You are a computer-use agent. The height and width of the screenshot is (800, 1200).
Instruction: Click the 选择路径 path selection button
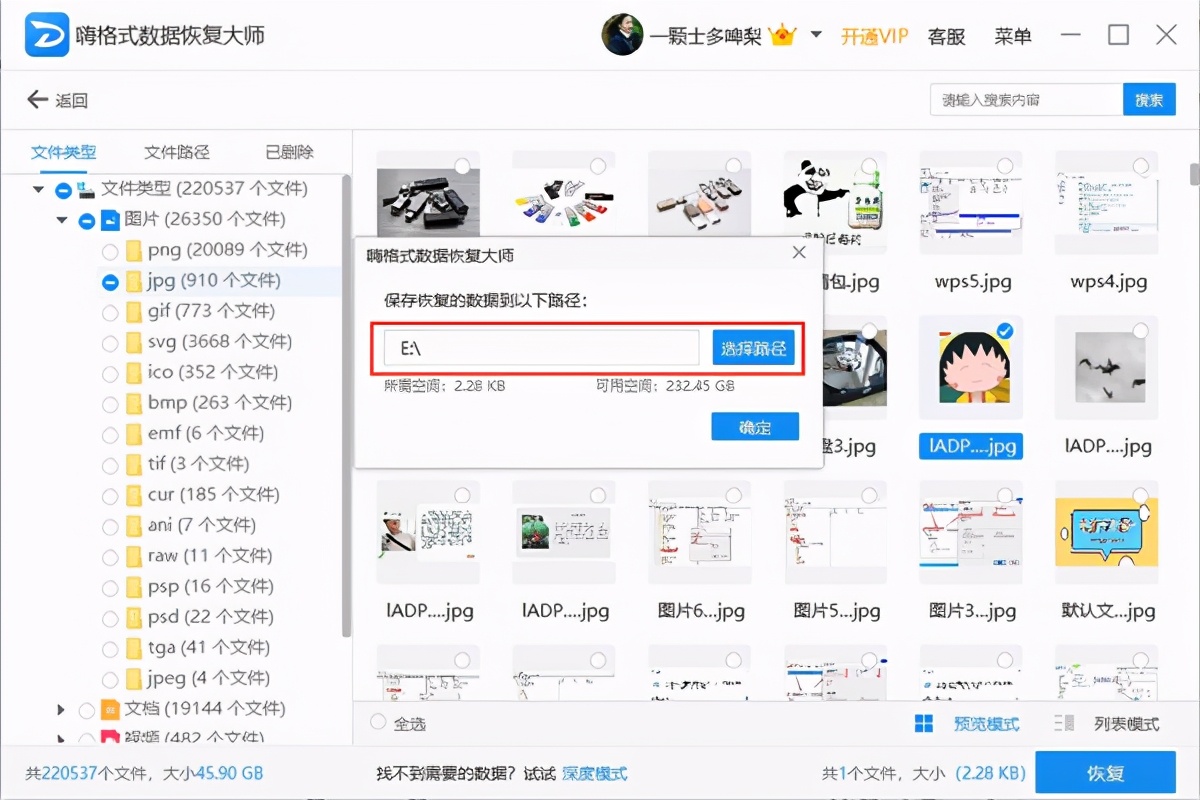(755, 347)
